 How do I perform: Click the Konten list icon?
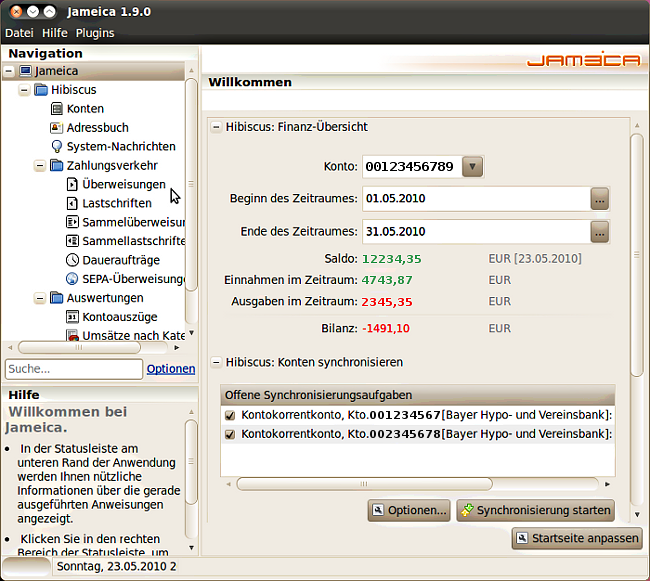57,109
